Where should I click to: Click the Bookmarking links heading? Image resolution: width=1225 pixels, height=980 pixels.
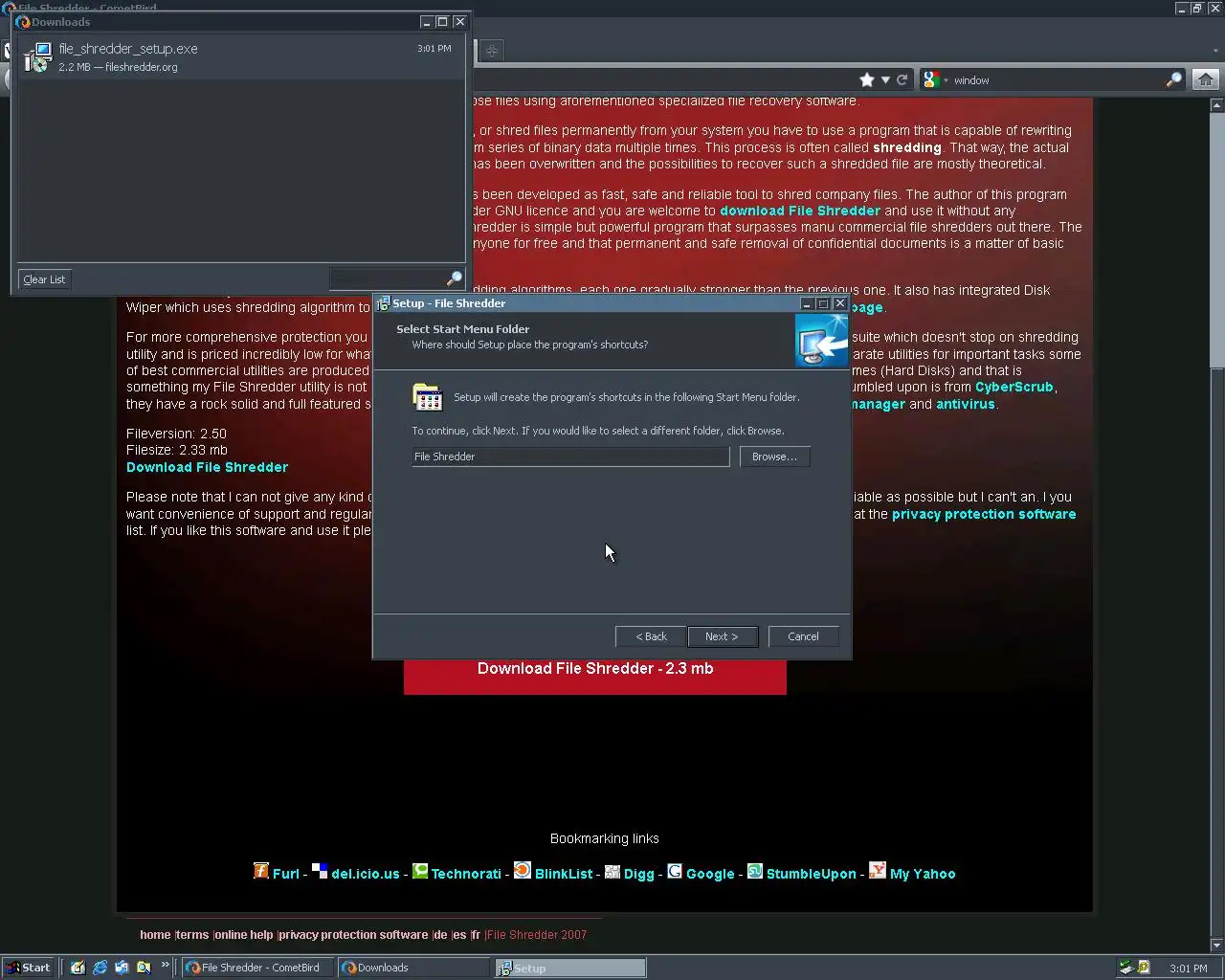(x=605, y=838)
